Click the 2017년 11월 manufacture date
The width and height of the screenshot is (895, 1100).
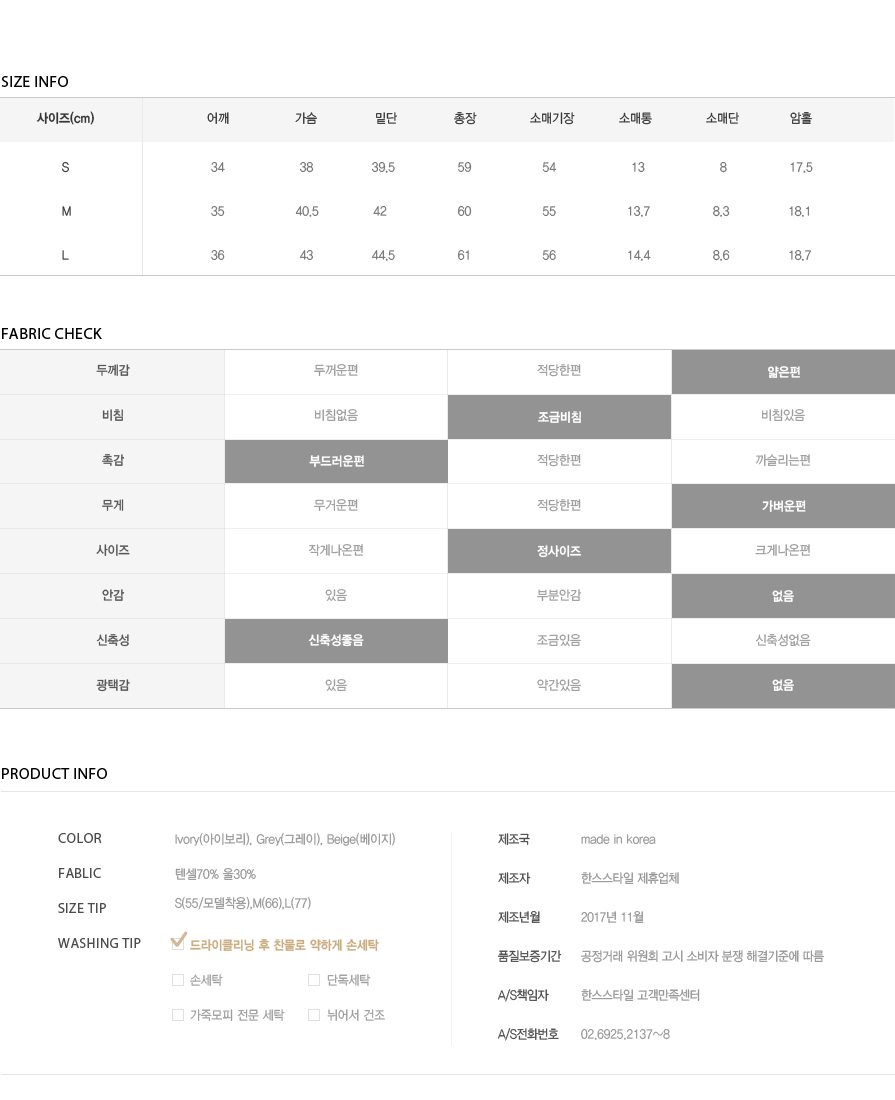tap(612, 918)
